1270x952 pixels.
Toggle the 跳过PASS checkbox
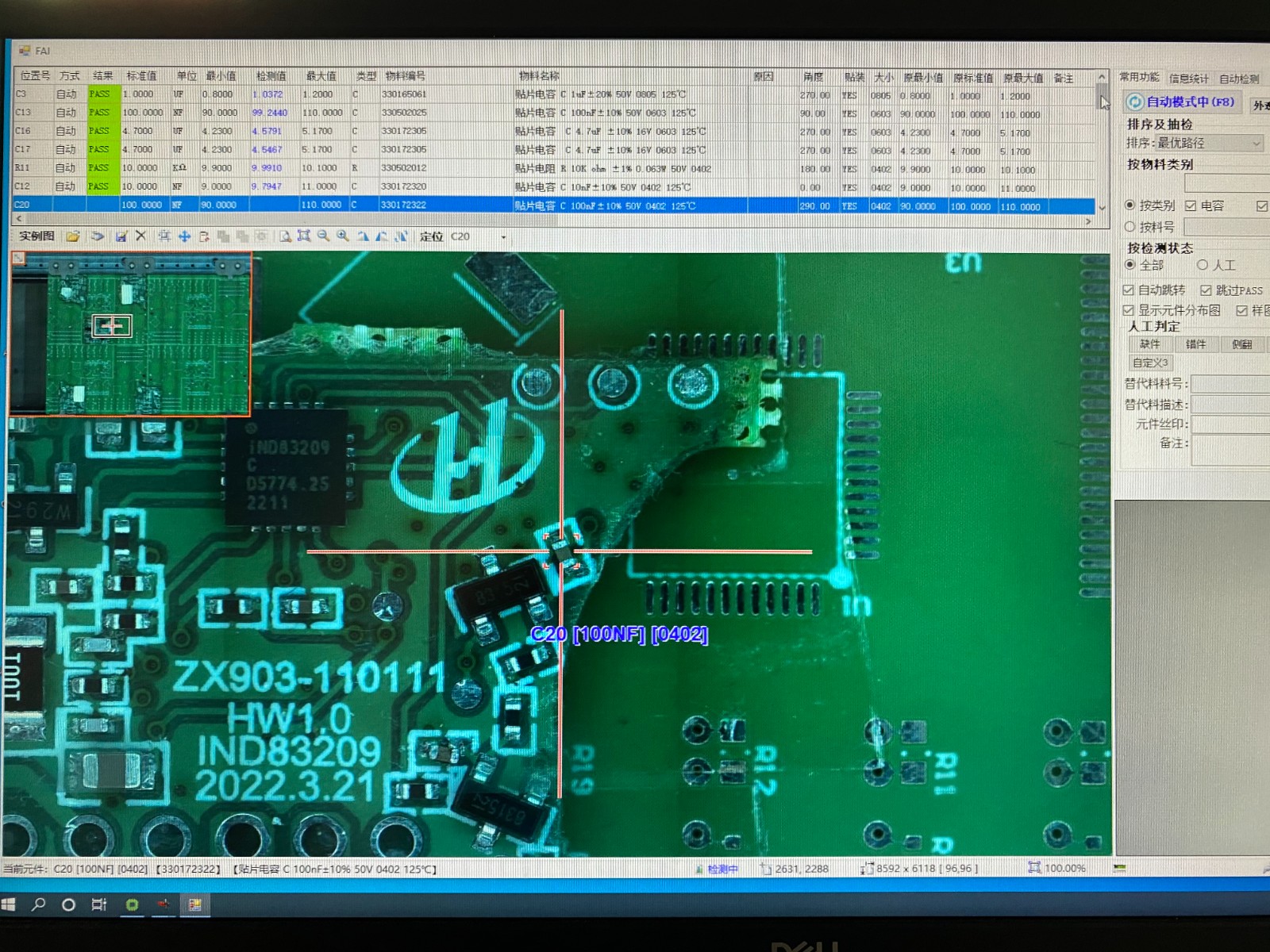(x=1206, y=290)
